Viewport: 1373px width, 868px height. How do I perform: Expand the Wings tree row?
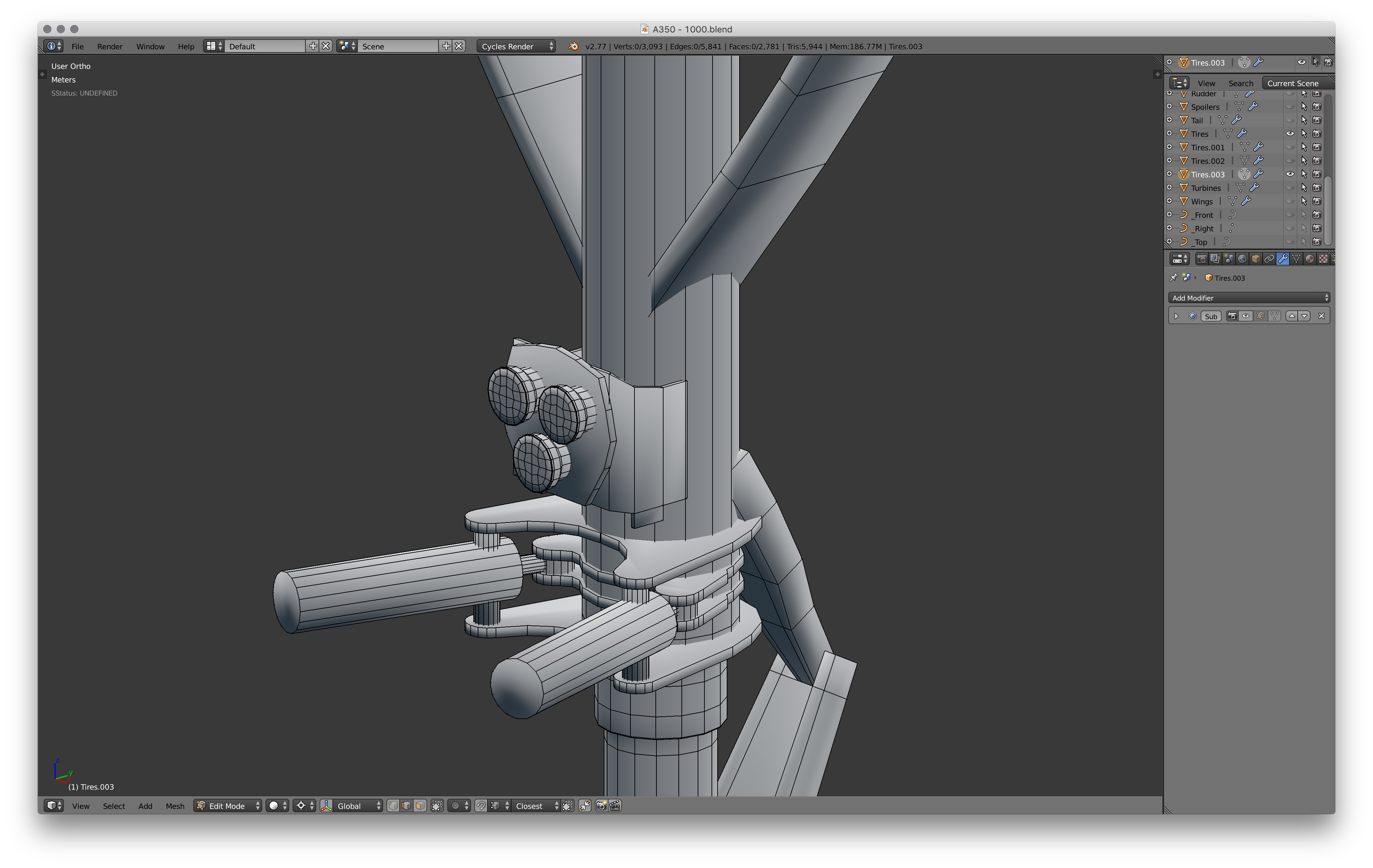coord(1169,201)
